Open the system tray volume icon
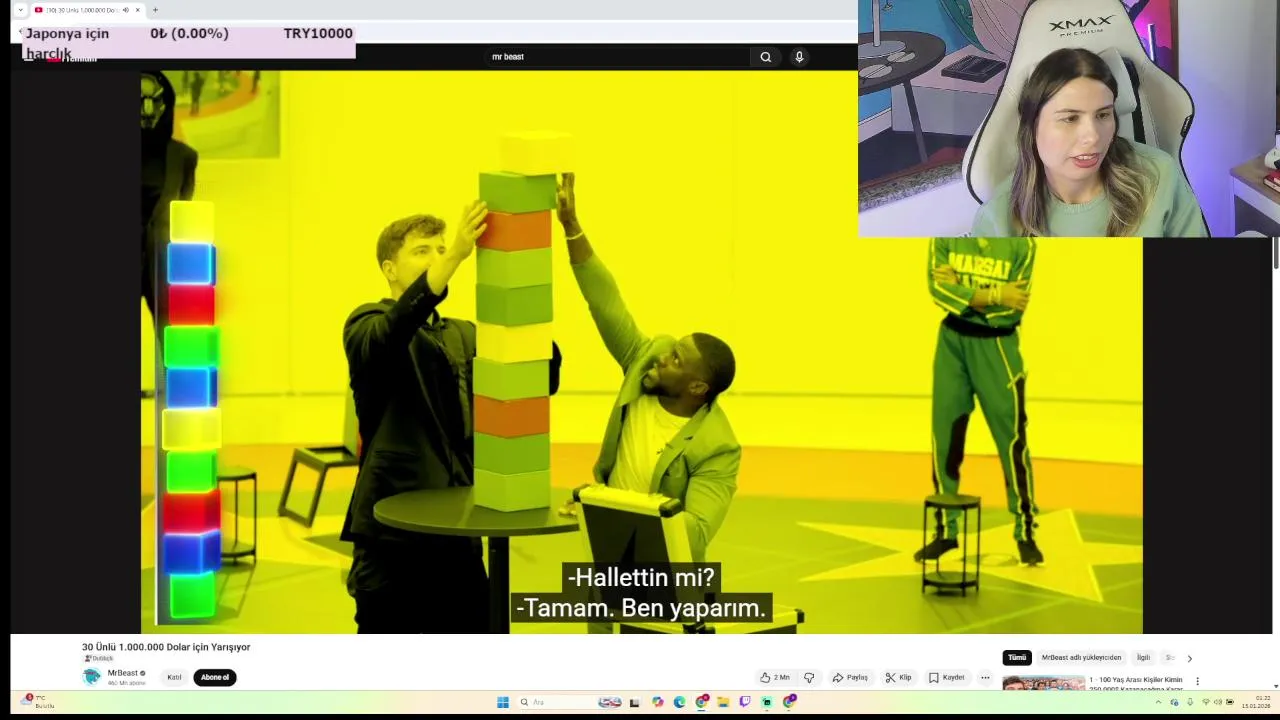This screenshot has width=1280, height=720. pos(1217,702)
